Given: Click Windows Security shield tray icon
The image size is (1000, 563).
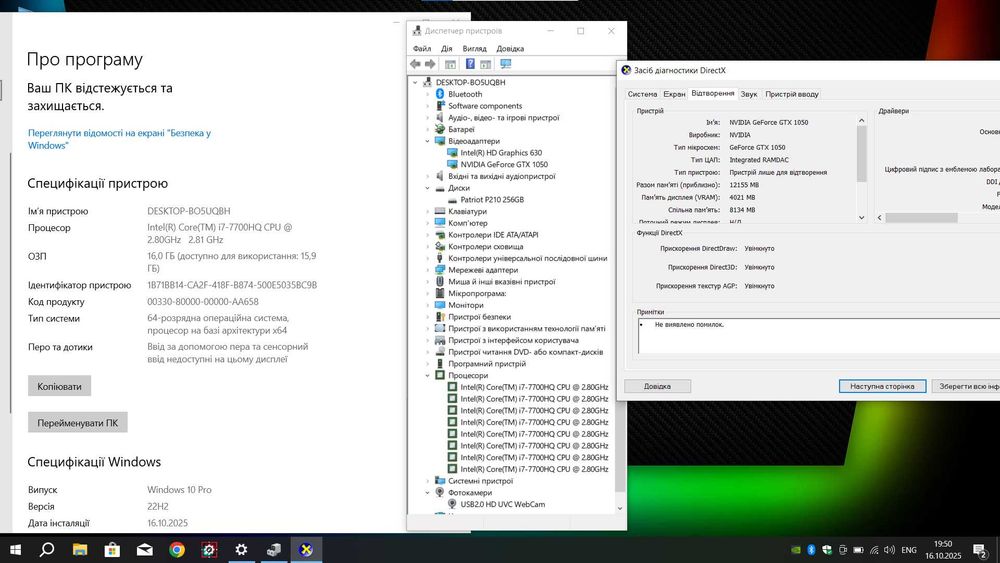Looking at the screenshot, I should pyautogui.click(x=827, y=550).
